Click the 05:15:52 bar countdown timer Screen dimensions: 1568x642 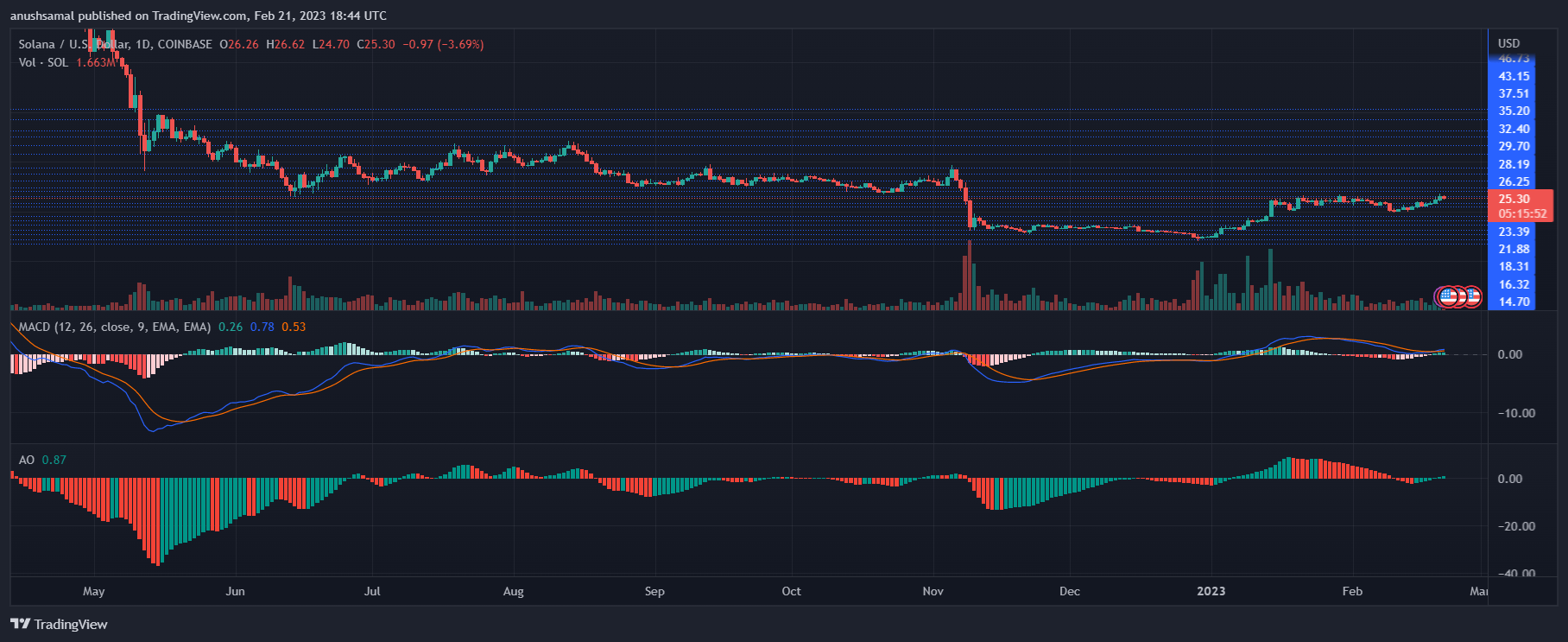(1522, 213)
